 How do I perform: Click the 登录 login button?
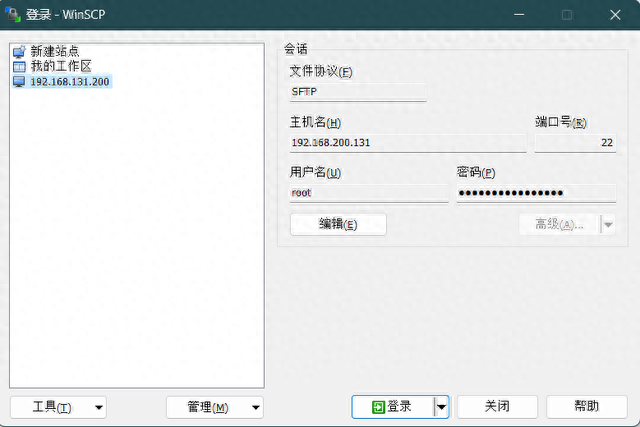[392, 407]
